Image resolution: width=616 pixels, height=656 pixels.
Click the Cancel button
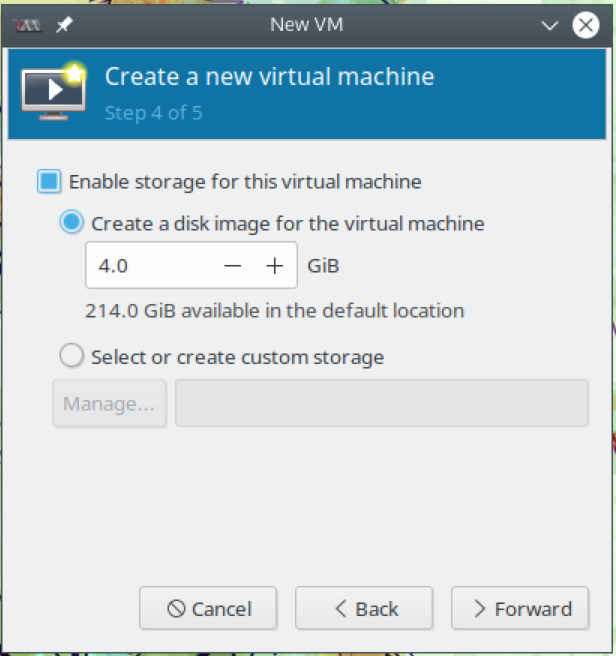[x=208, y=608]
